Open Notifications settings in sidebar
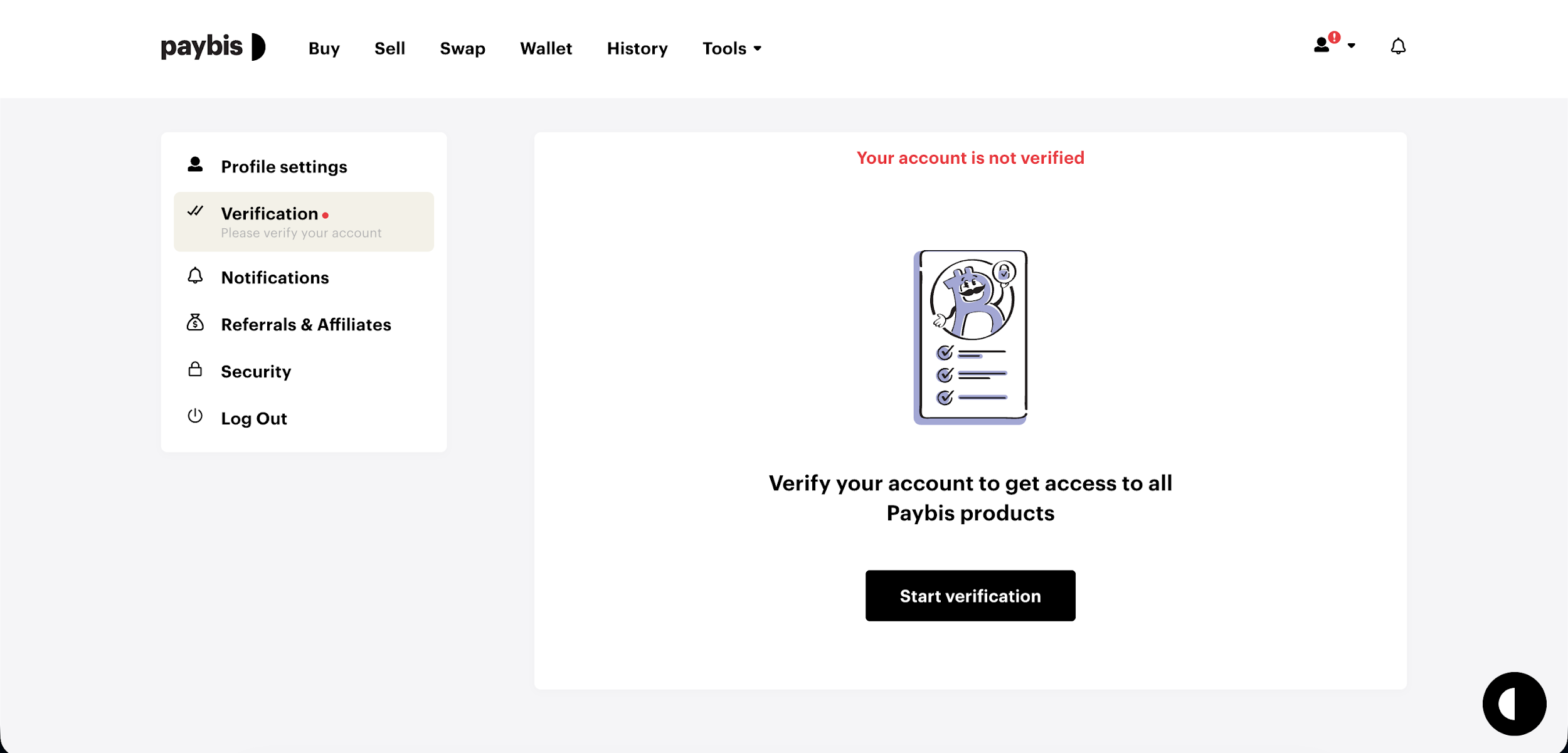The image size is (1568, 753). [275, 278]
